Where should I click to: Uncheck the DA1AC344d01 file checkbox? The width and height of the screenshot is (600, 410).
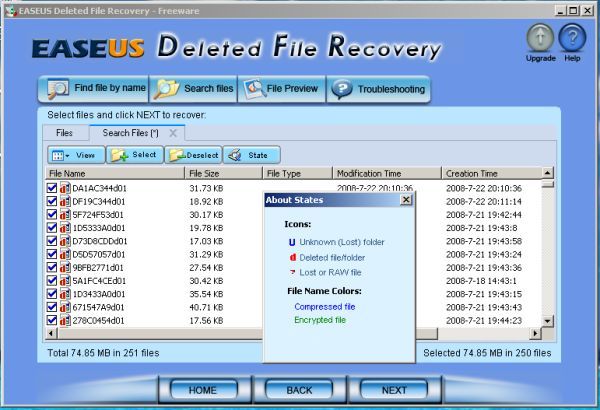click(52, 188)
